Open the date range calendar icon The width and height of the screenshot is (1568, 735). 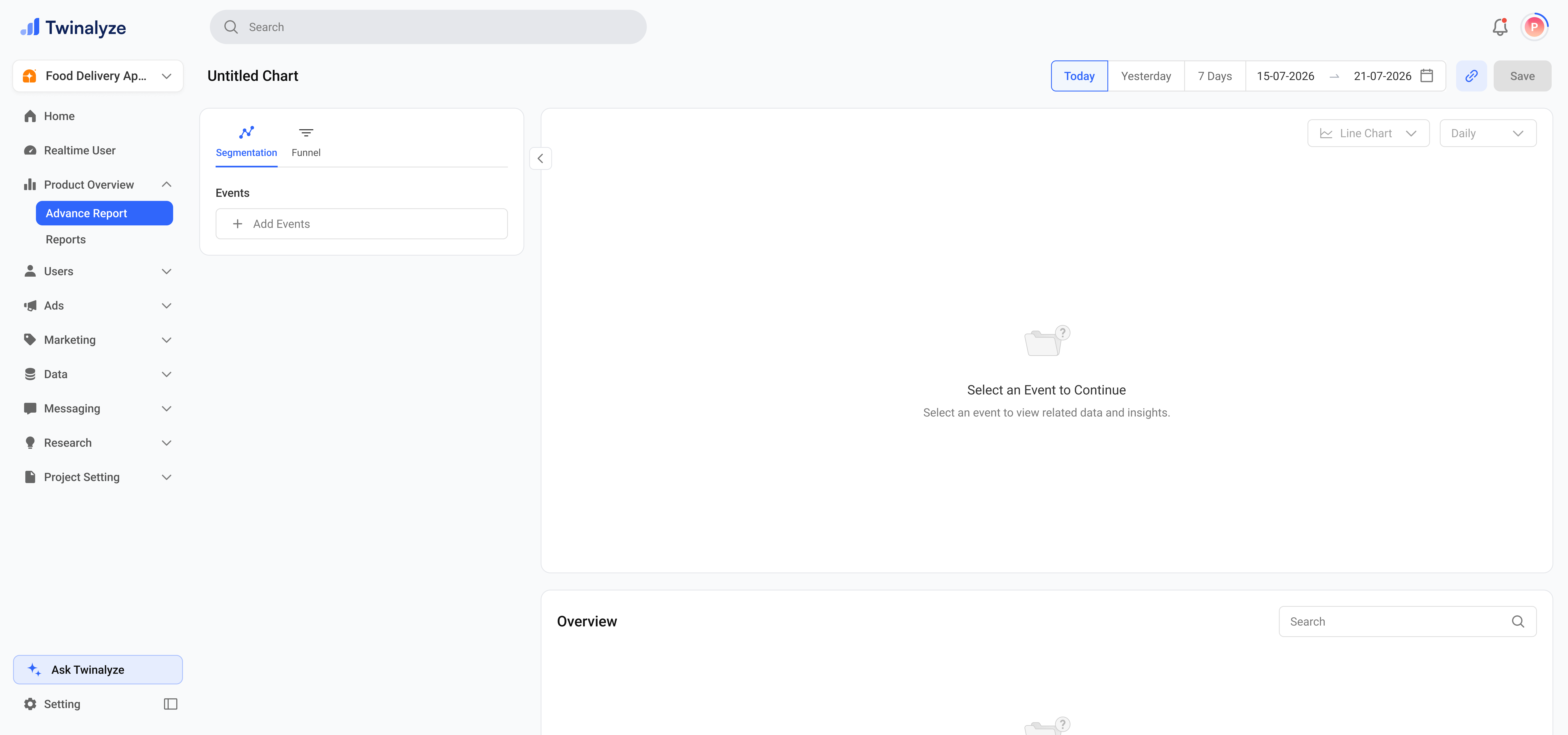pos(1427,76)
